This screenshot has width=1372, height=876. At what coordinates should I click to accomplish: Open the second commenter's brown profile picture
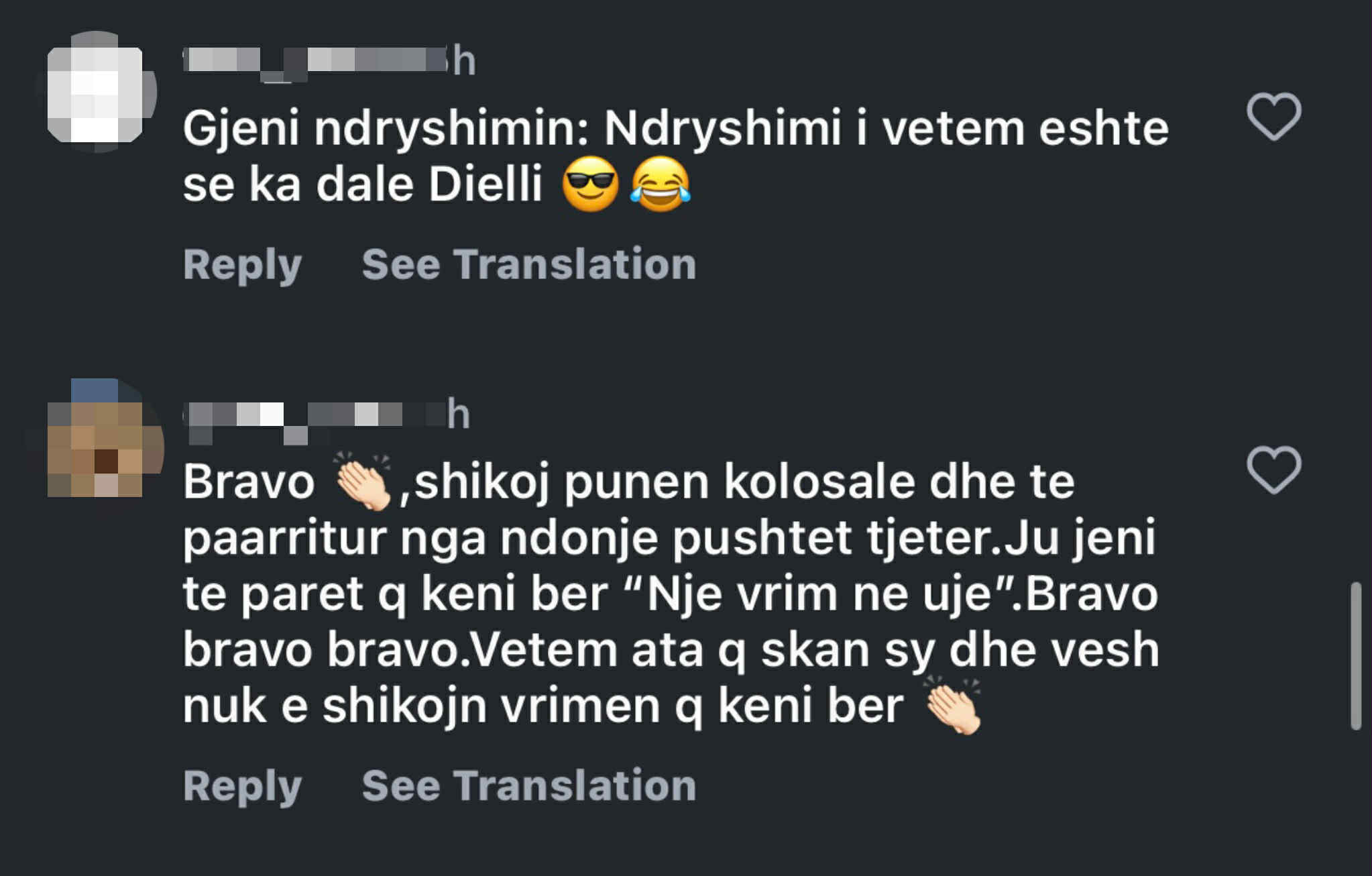coord(95,439)
